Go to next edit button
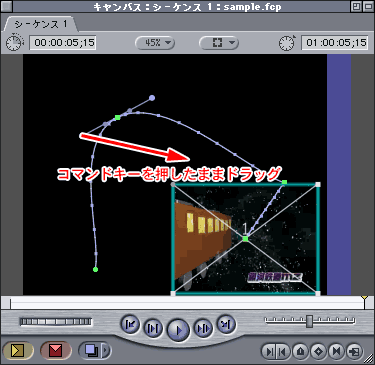This screenshot has height=365, width=375. coord(226,324)
